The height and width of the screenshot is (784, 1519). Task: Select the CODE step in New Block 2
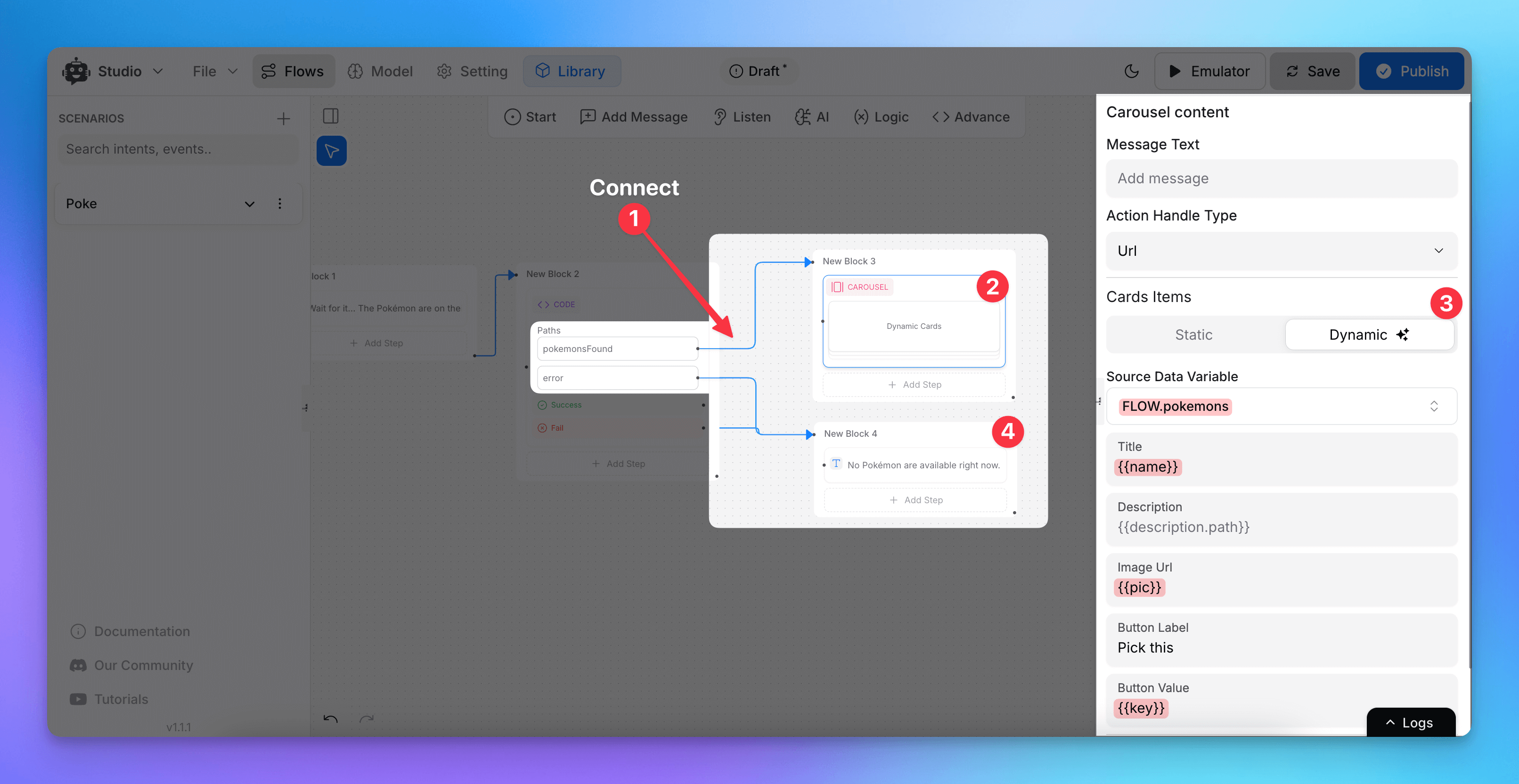(x=556, y=305)
